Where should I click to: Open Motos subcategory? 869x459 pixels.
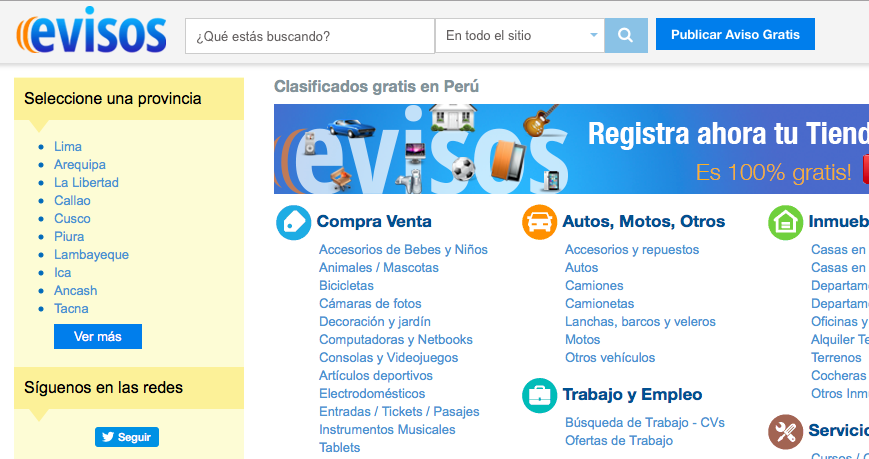(582, 340)
